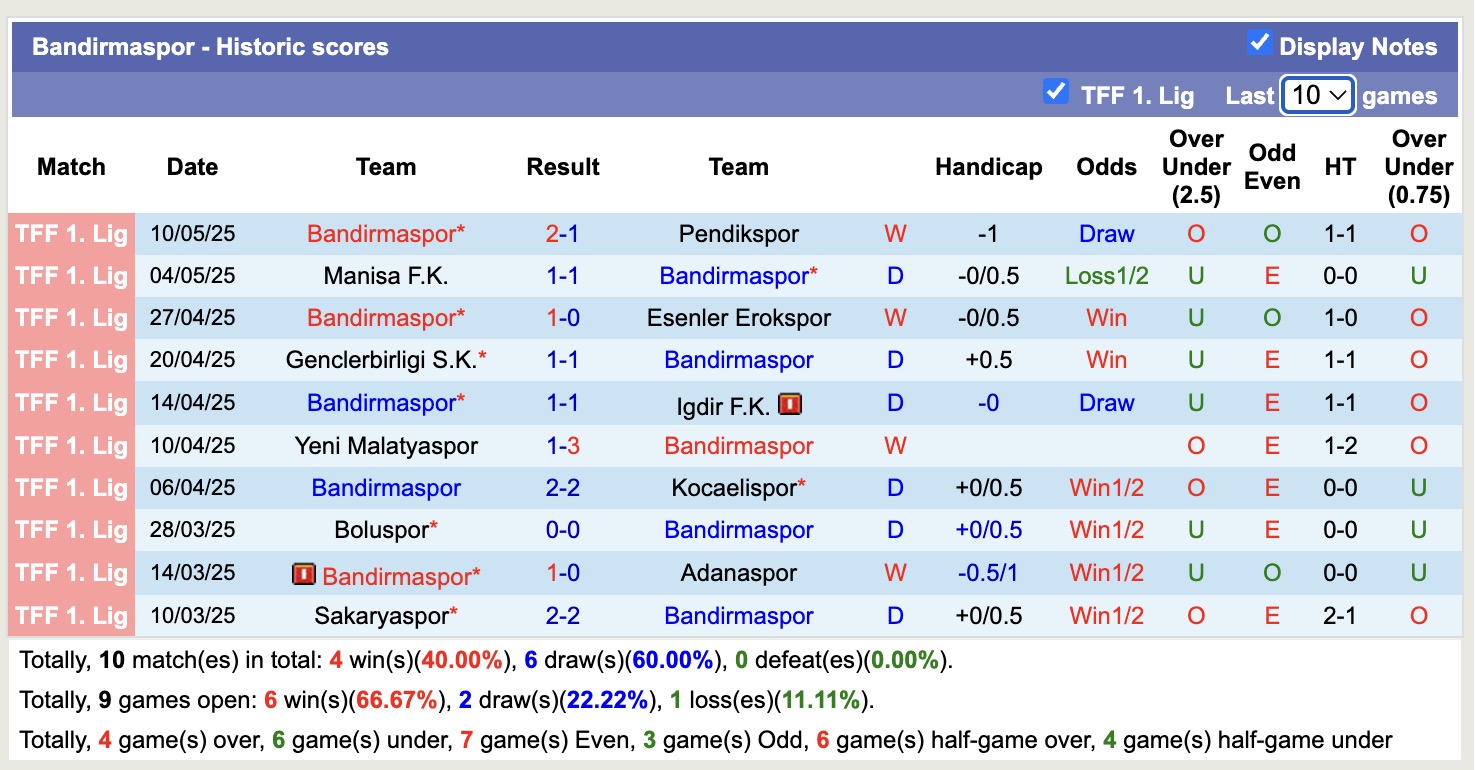Disable the TFF 1. Lig filter checkbox
The image size is (1476, 770).
coord(1056,92)
